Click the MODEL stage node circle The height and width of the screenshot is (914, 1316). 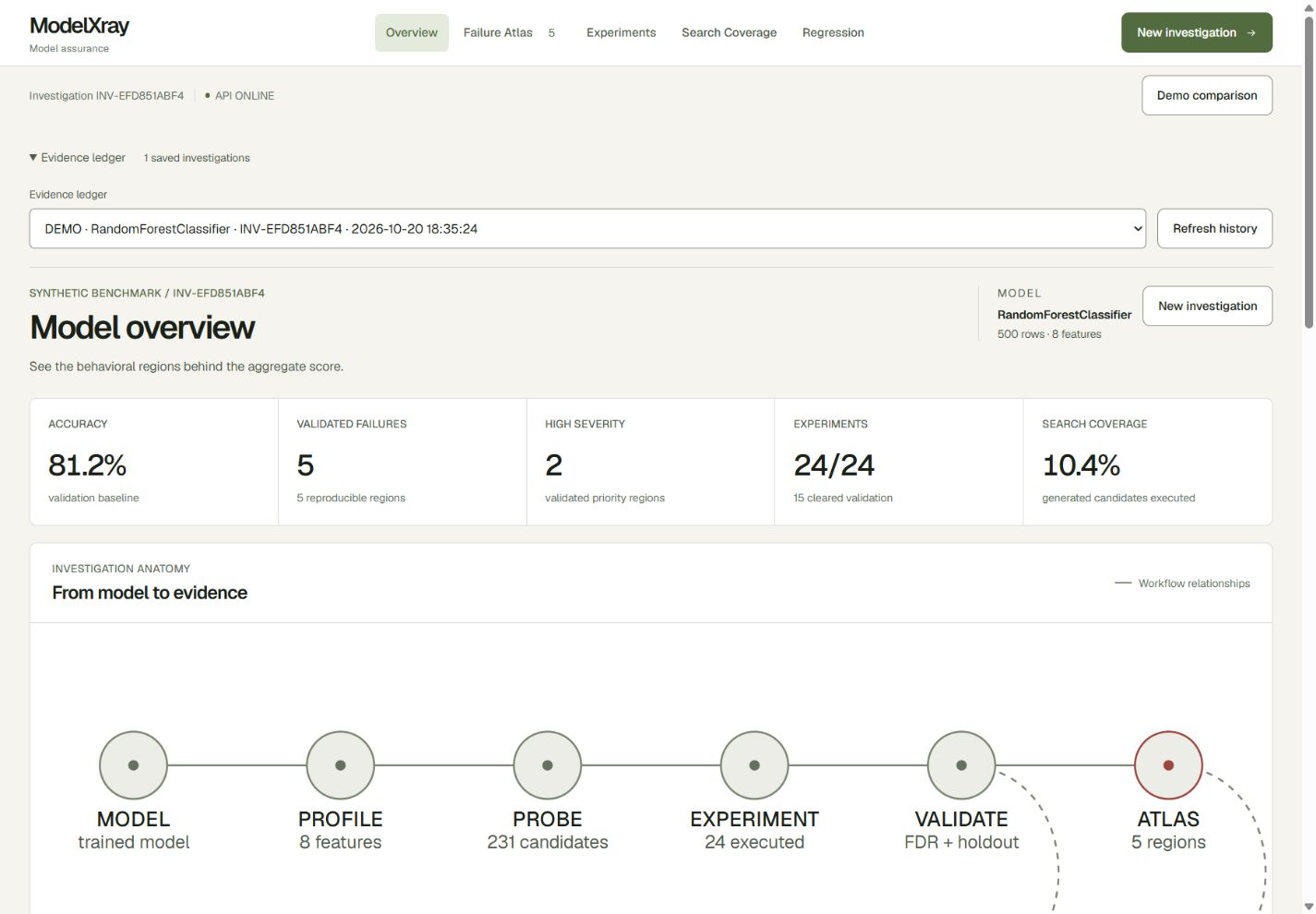coord(133,765)
